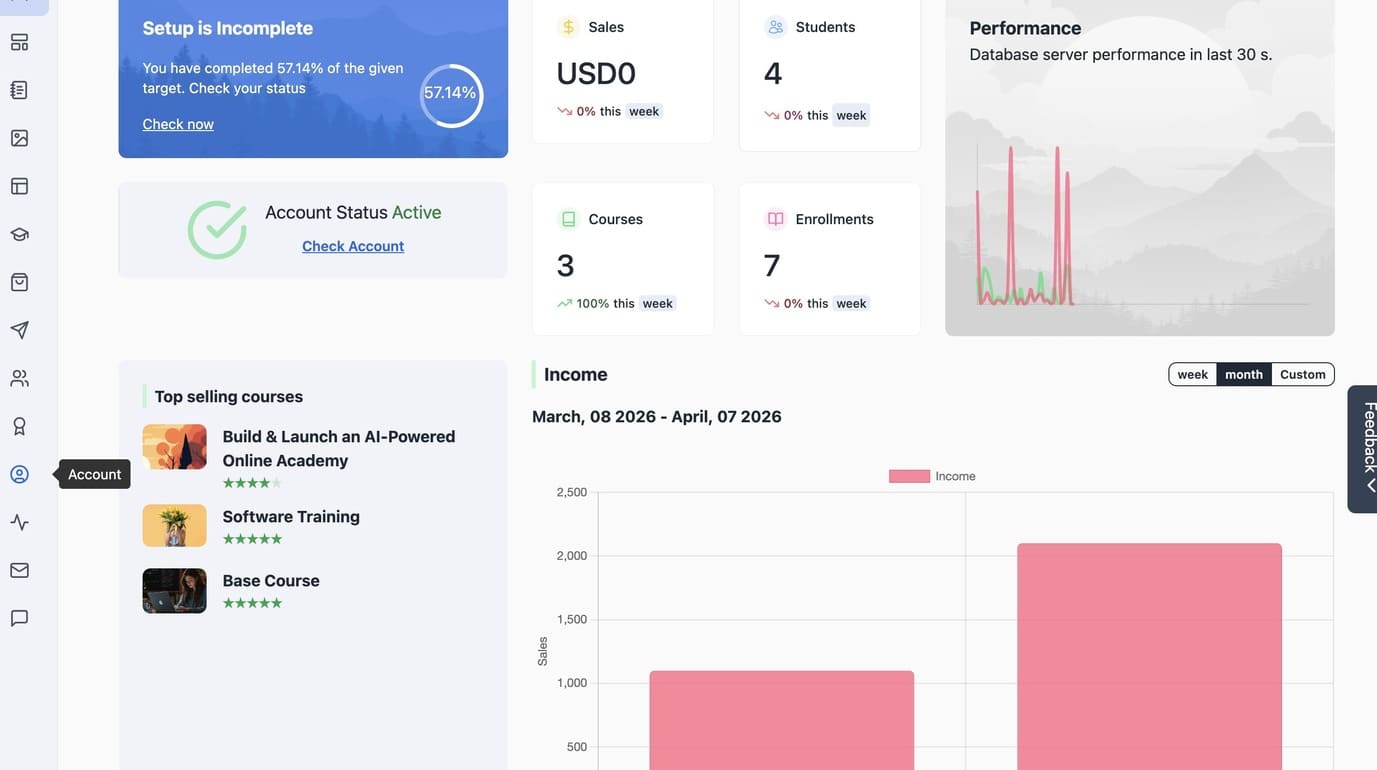
Task: Select the paper plane marketing icon
Action: pos(19,330)
